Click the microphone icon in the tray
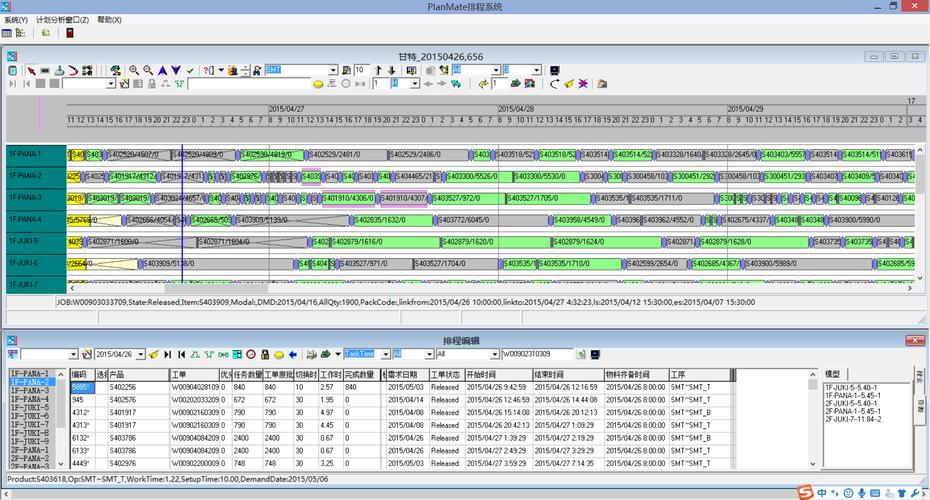This screenshot has height=500, width=930. point(861,493)
